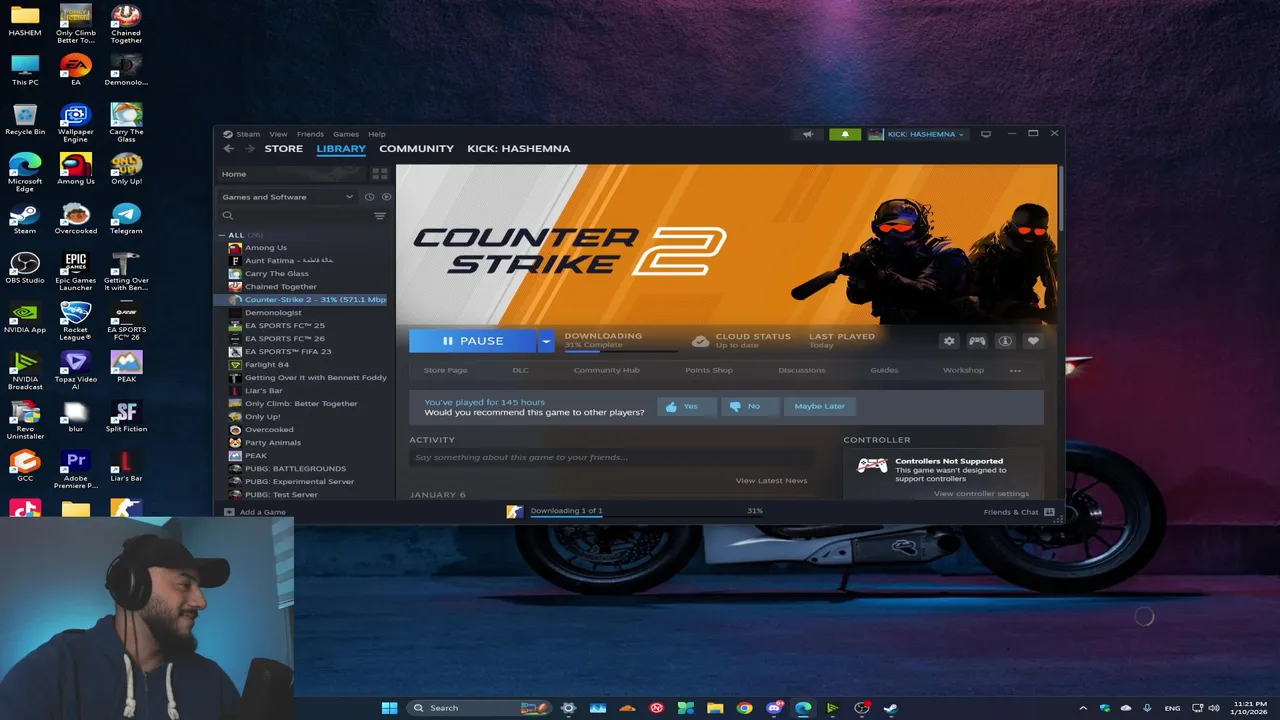Go forward with the right arrow
The height and width of the screenshot is (720, 1280).
coord(250,149)
